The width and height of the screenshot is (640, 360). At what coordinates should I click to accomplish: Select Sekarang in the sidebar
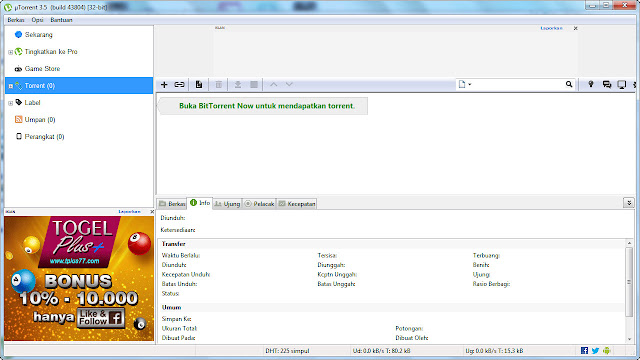(39, 35)
